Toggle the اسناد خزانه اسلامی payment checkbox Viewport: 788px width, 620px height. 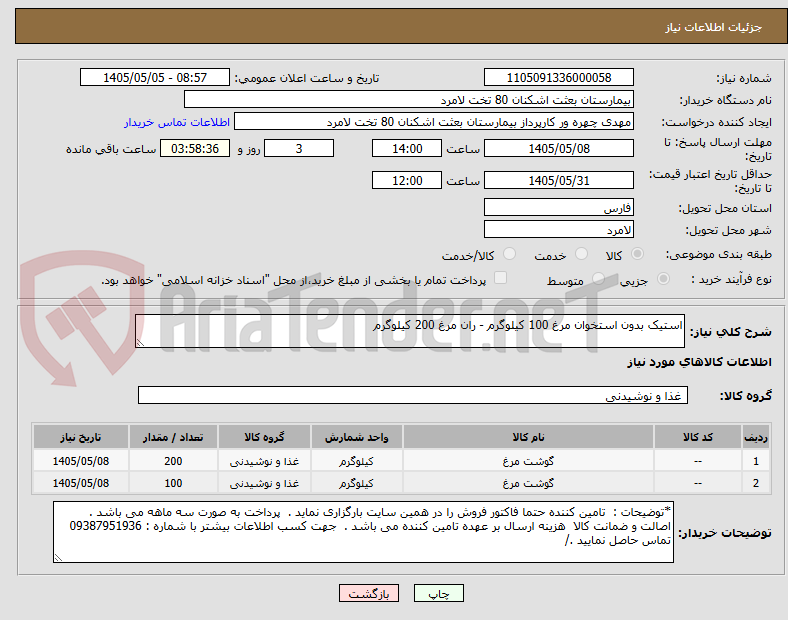501,278
